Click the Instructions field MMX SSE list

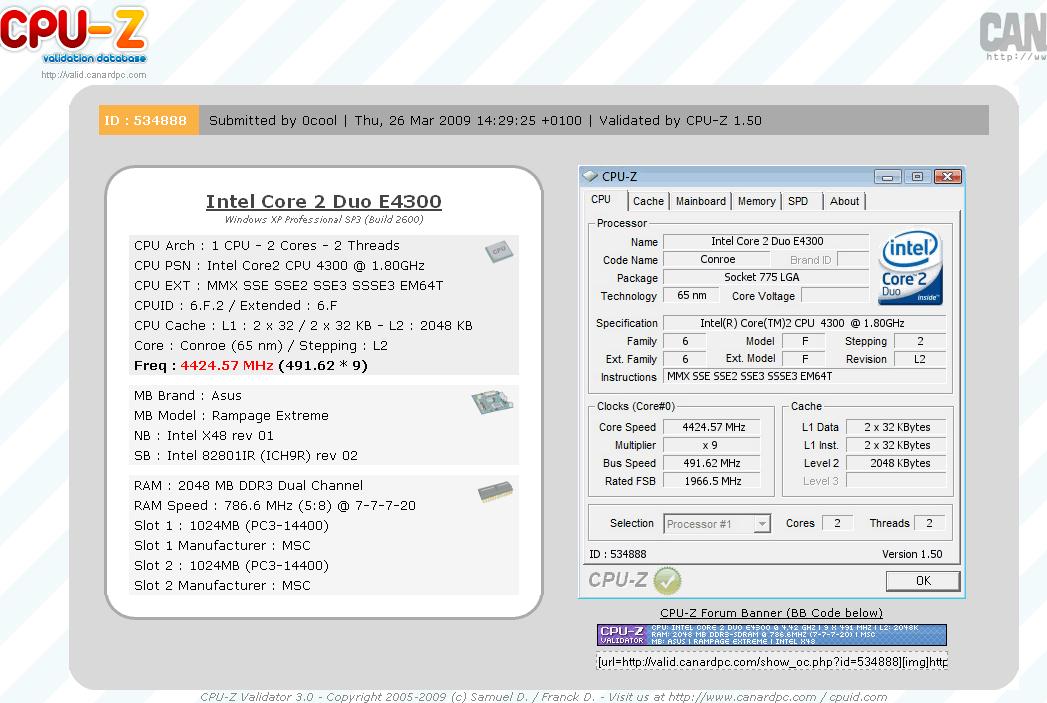click(x=804, y=377)
